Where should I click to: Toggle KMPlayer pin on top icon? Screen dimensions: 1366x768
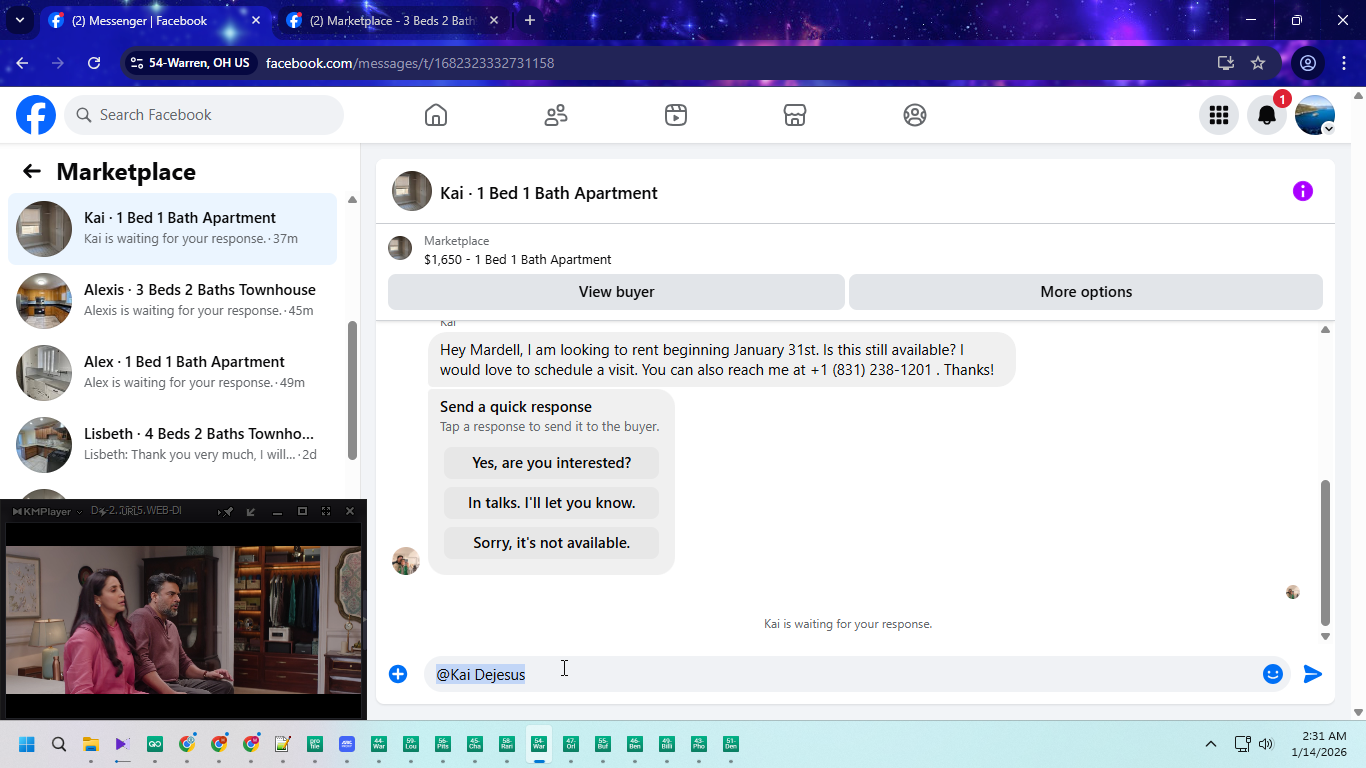[x=227, y=512]
